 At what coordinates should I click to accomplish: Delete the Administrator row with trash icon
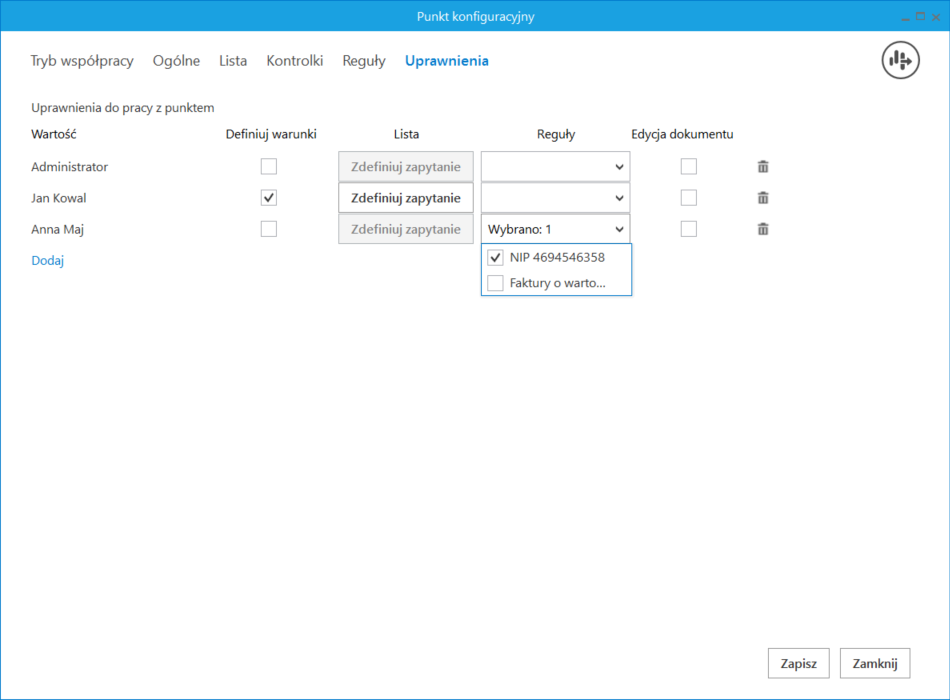pyautogui.click(x=763, y=167)
